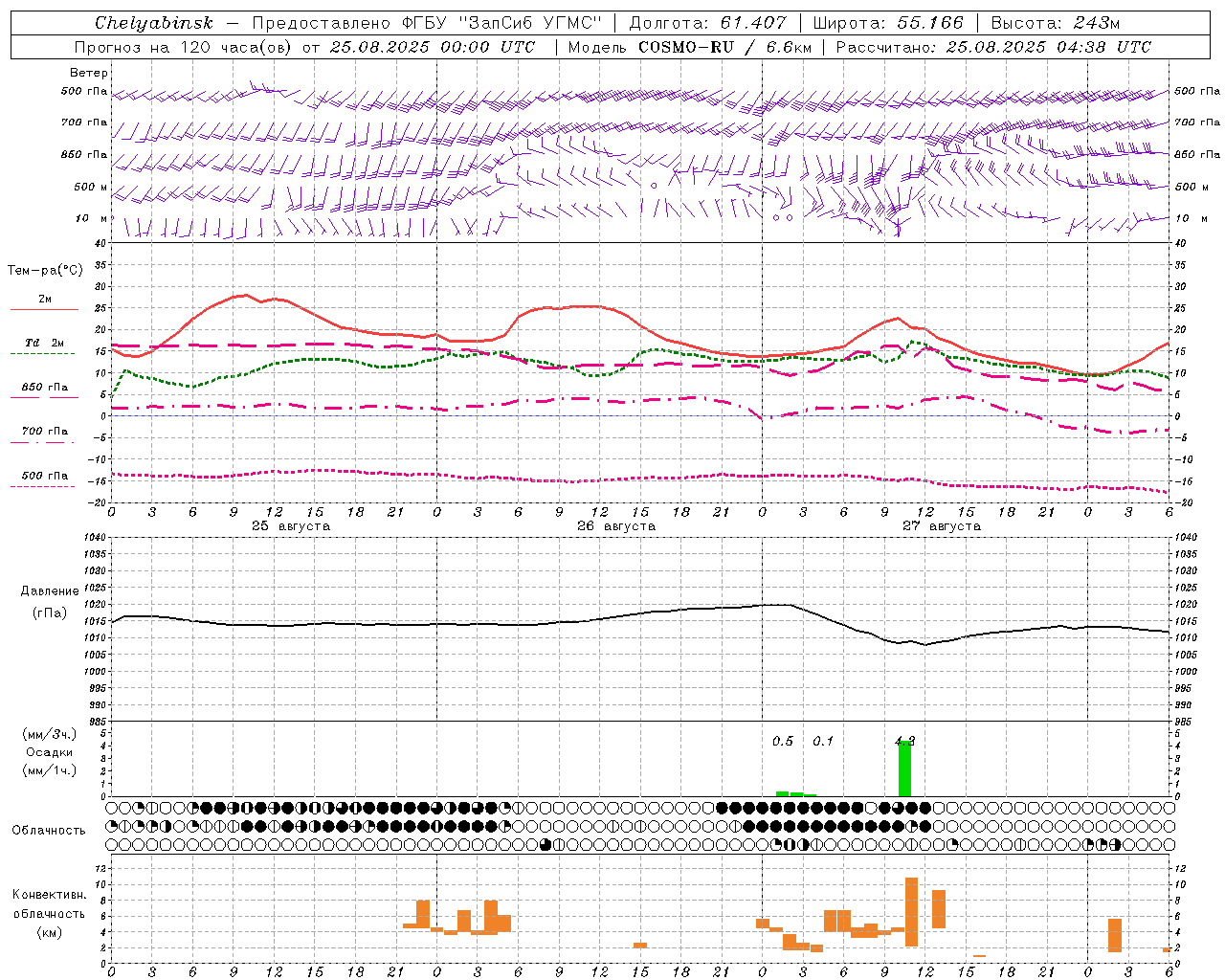Viewport: 1225px width, 980px height.
Task: Click the '0.1' precipitation value label
Action: click(823, 742)
